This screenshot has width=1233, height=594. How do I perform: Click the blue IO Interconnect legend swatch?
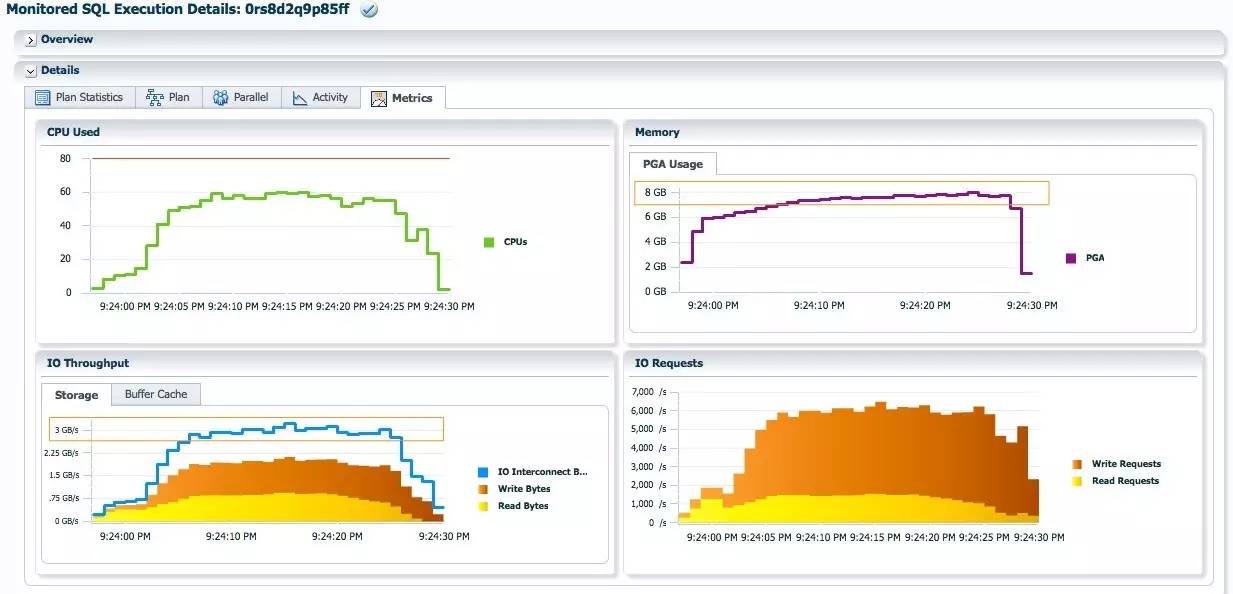click(x=483, y=472)
